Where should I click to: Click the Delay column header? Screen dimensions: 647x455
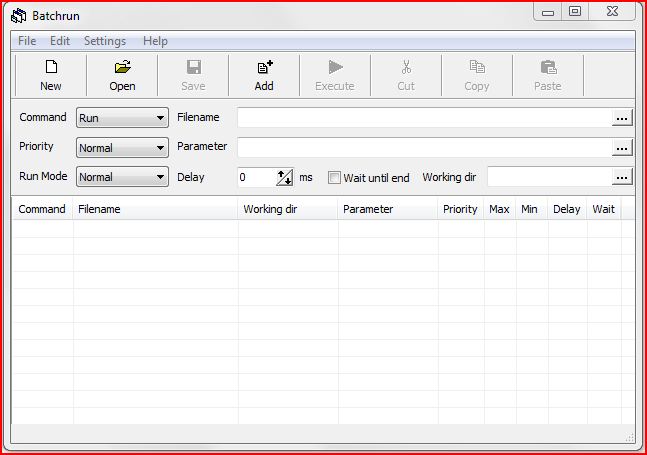(567, 209)
